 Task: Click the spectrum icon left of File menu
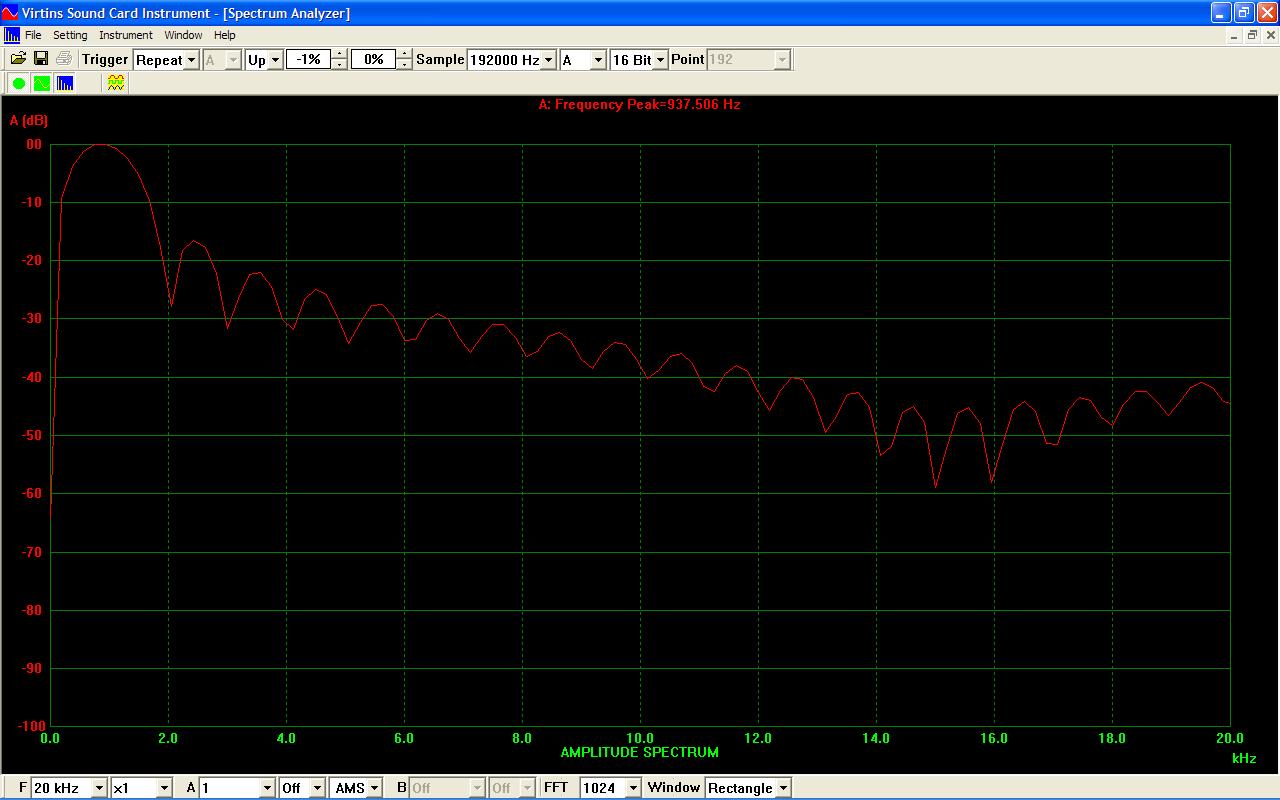click(x=12, y=35)
